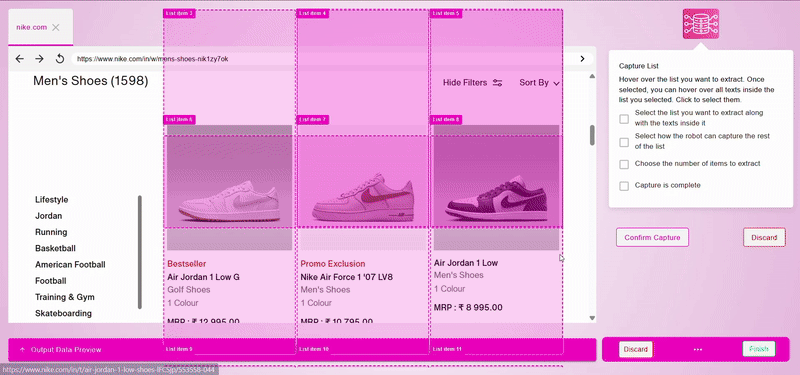The height and width of the screenshot is (375, 800).
Task: Choose Training & Gym category
Action: [65, 297]
